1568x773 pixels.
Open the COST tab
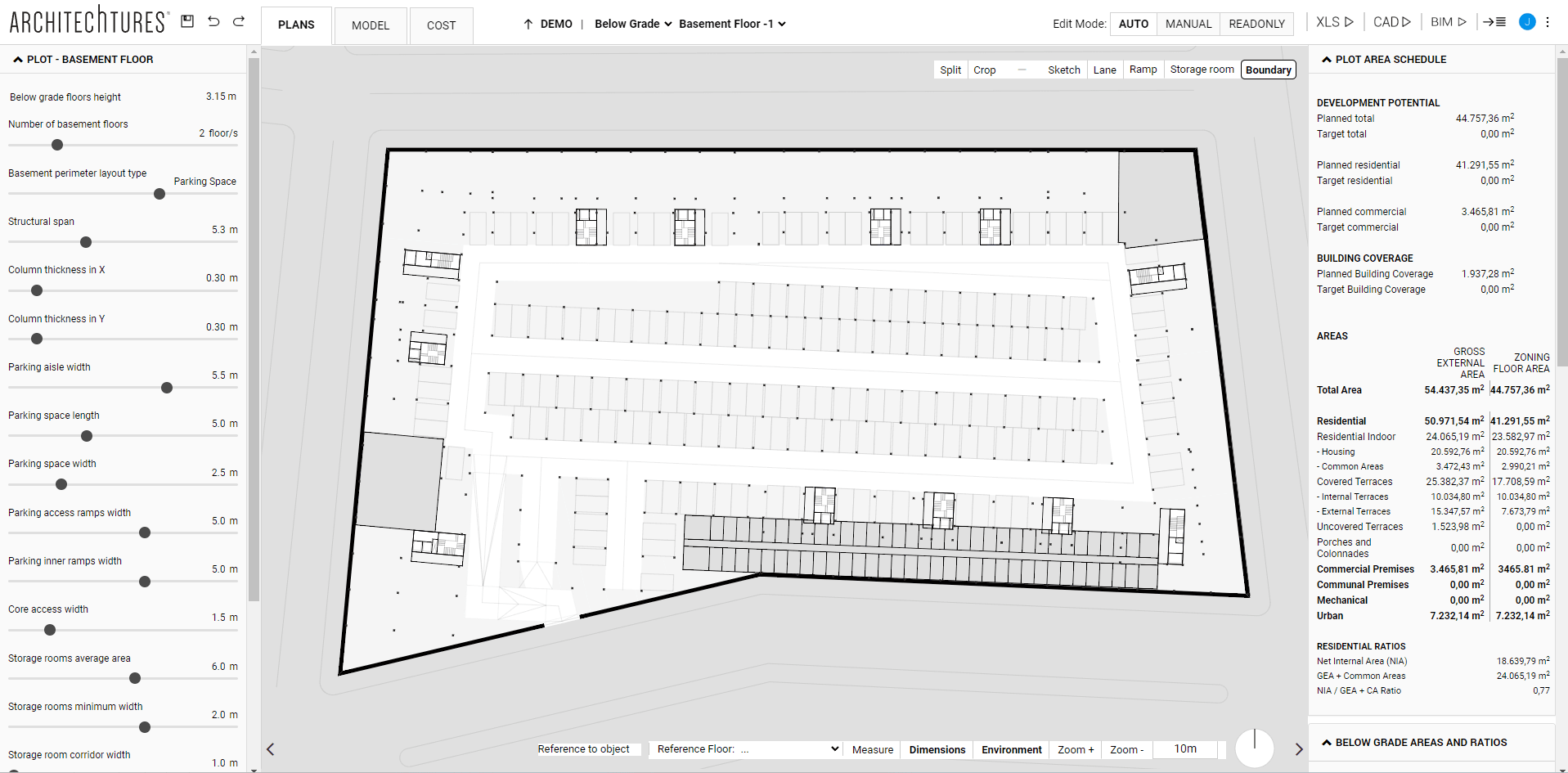pyautogui.click(x=441, y=25)
